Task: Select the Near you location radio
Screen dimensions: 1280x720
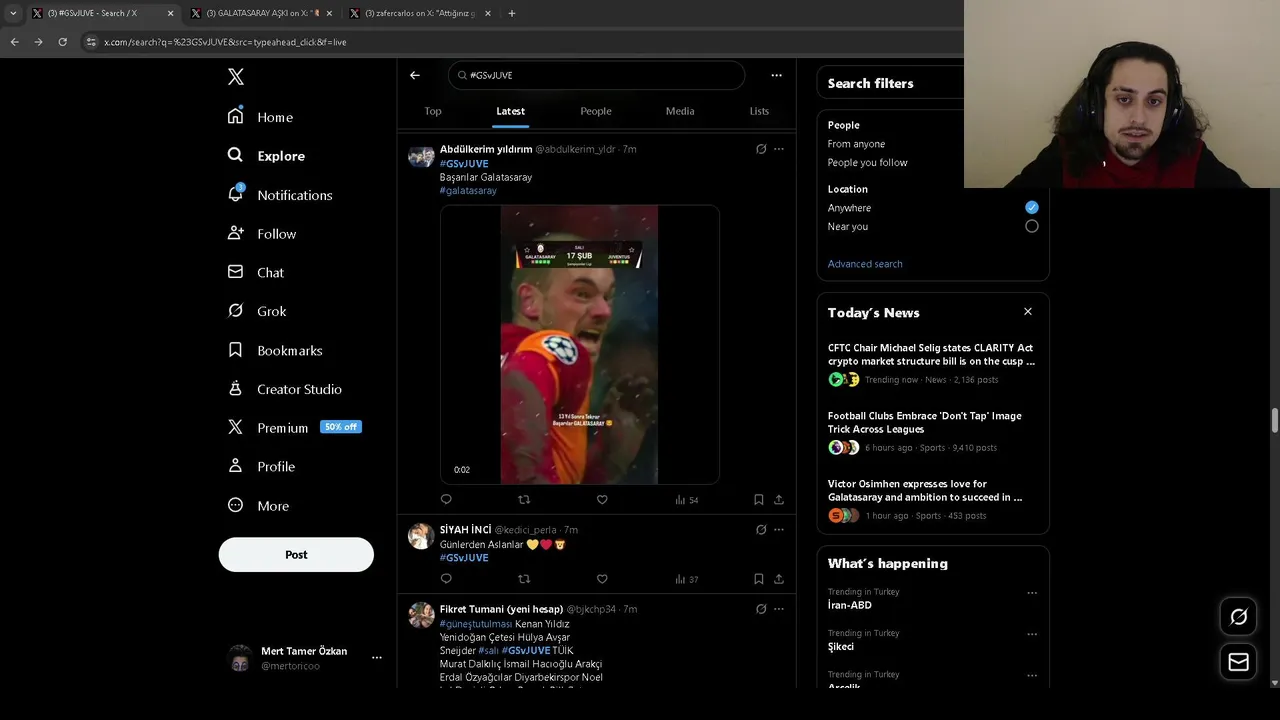Action: pyautogui.click(x=1031, y=226)
